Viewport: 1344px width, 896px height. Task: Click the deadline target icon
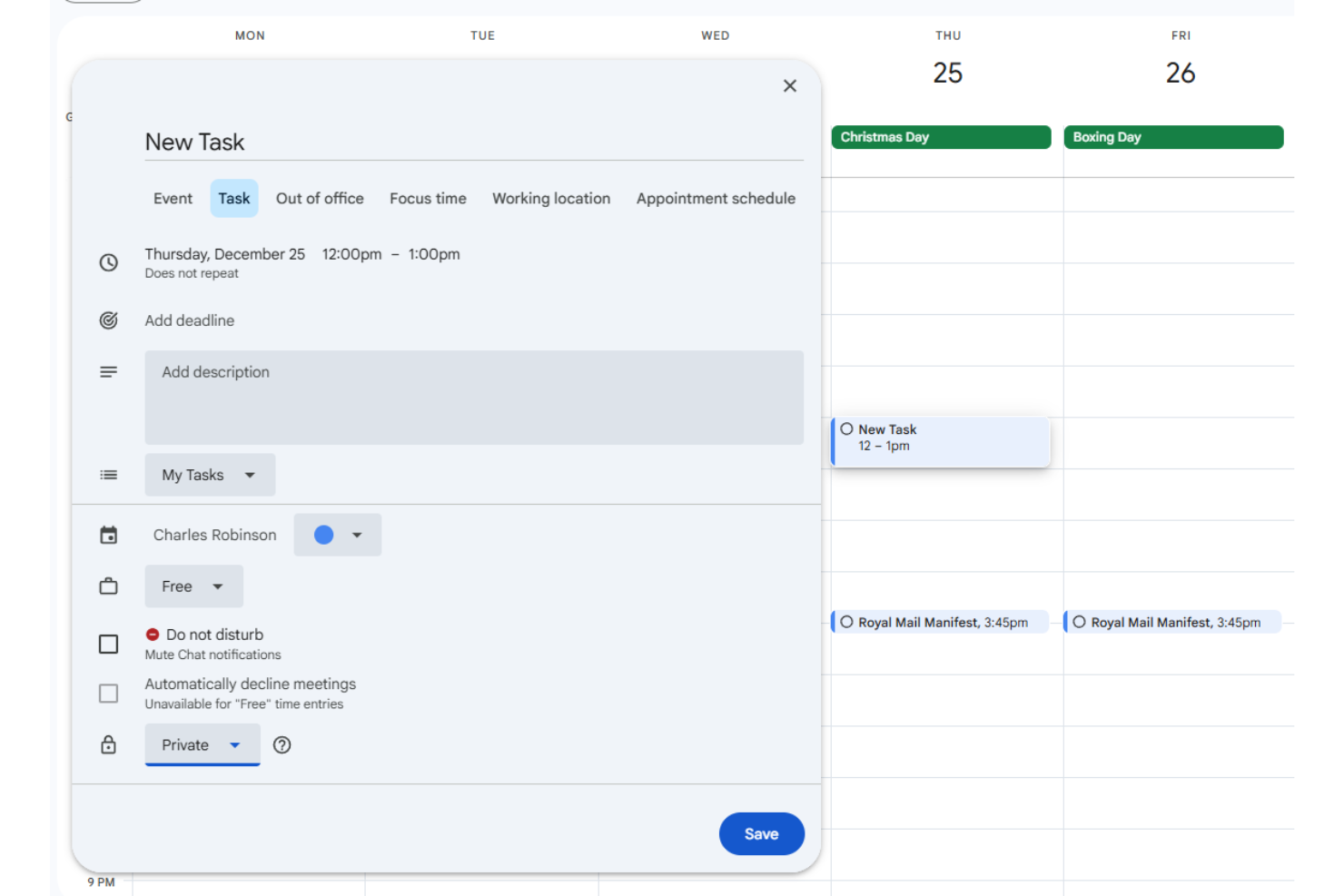click(x=108, y=320)
